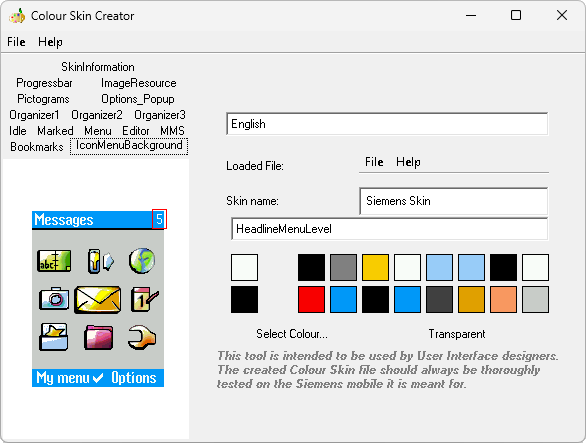This screenshot has width=586, height=443.
Task: Select the IconMenuBackground tab
Action: pyautogui.click(x=129, y=146)
